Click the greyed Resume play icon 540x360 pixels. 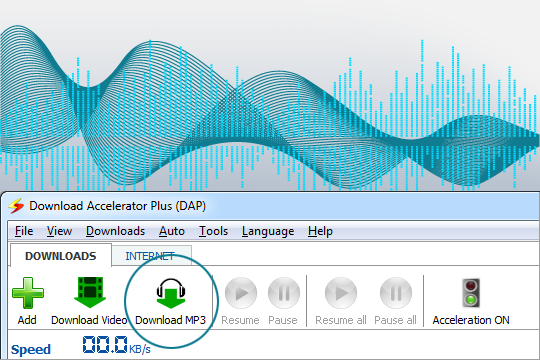[241, 293]
